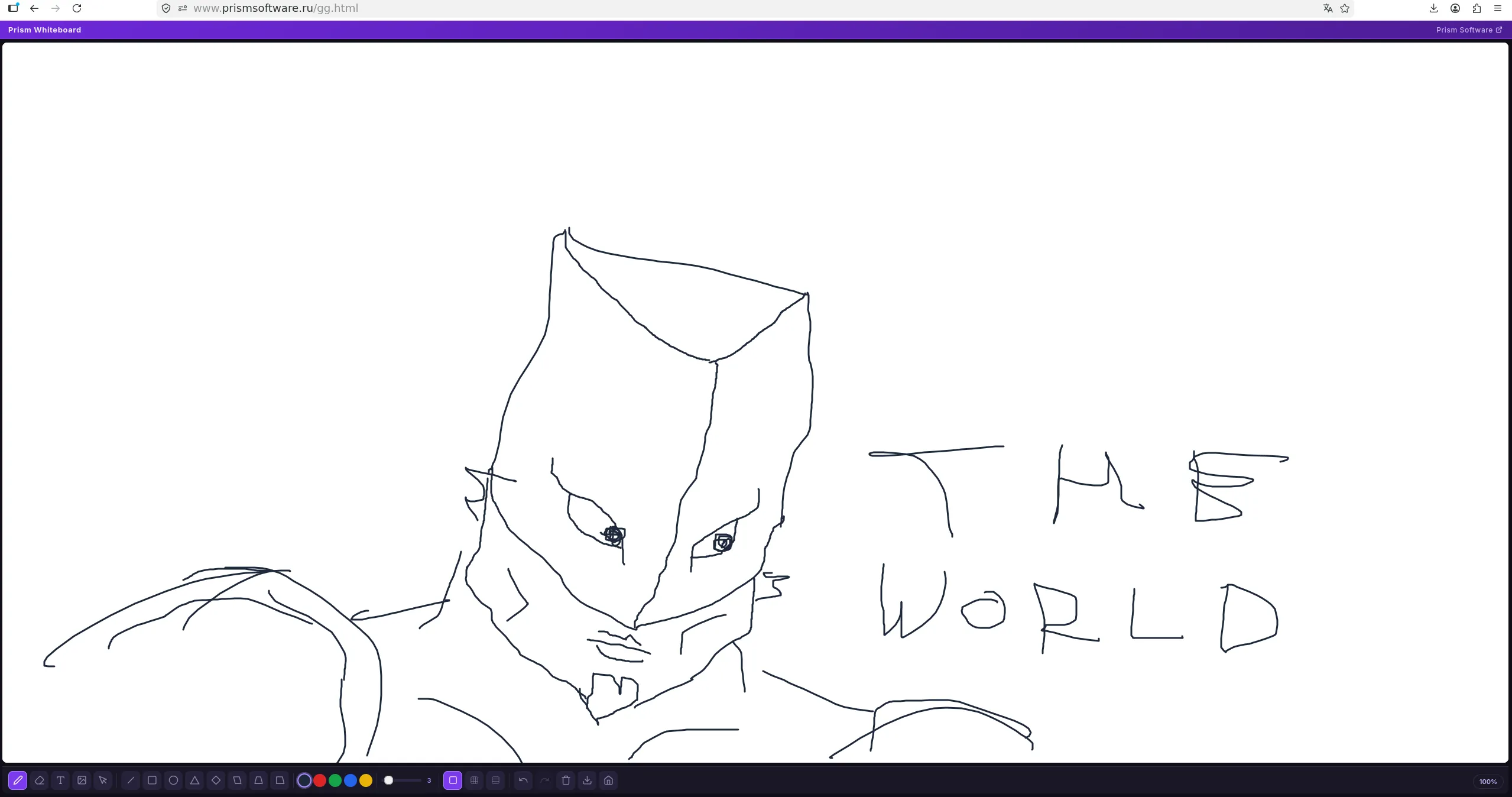Set pen color to dark navy
This screenshot has width=1512, height=797.
point(304,780)
